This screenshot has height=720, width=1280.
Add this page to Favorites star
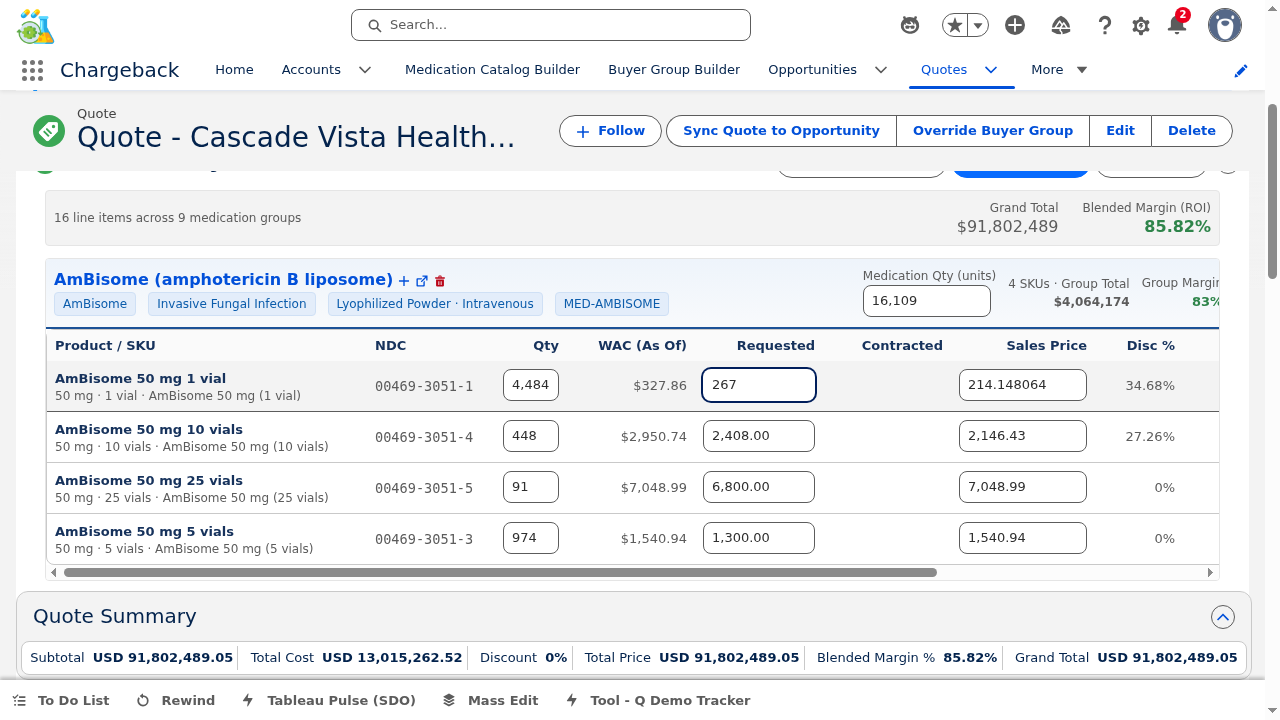pos(956,26)
